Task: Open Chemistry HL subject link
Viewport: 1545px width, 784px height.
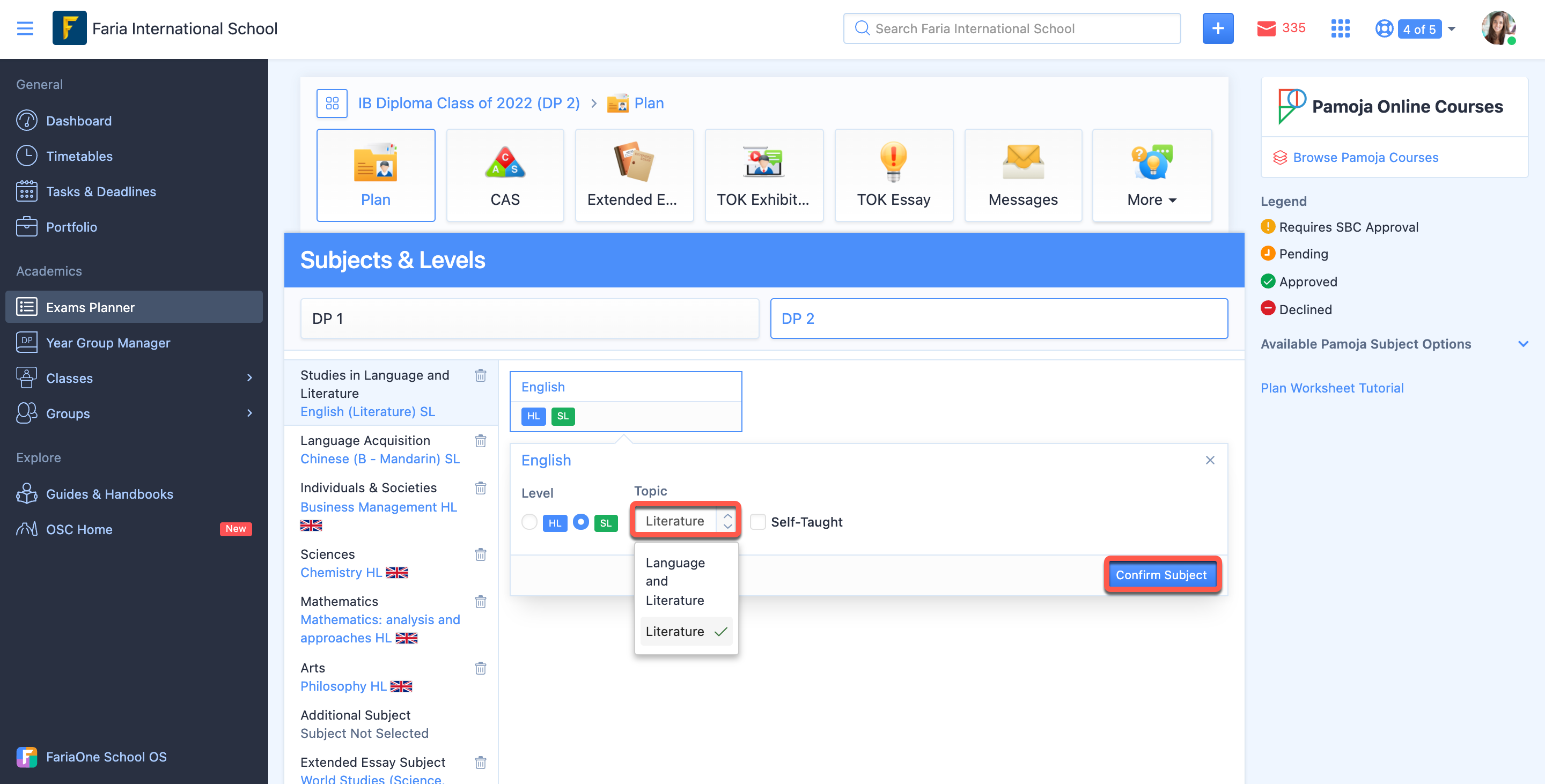Action: coord(341,572)
